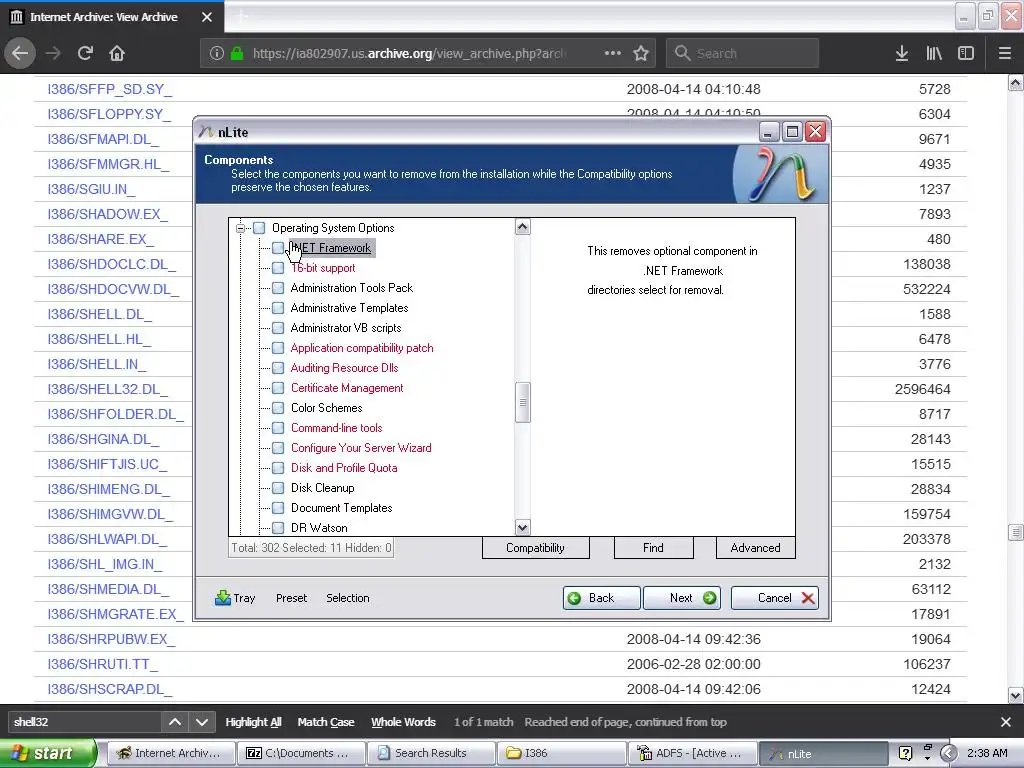The width and height of the screenshot is (1024, 768).
Task: Click the green padlock security icon
Action: point(237,54)
